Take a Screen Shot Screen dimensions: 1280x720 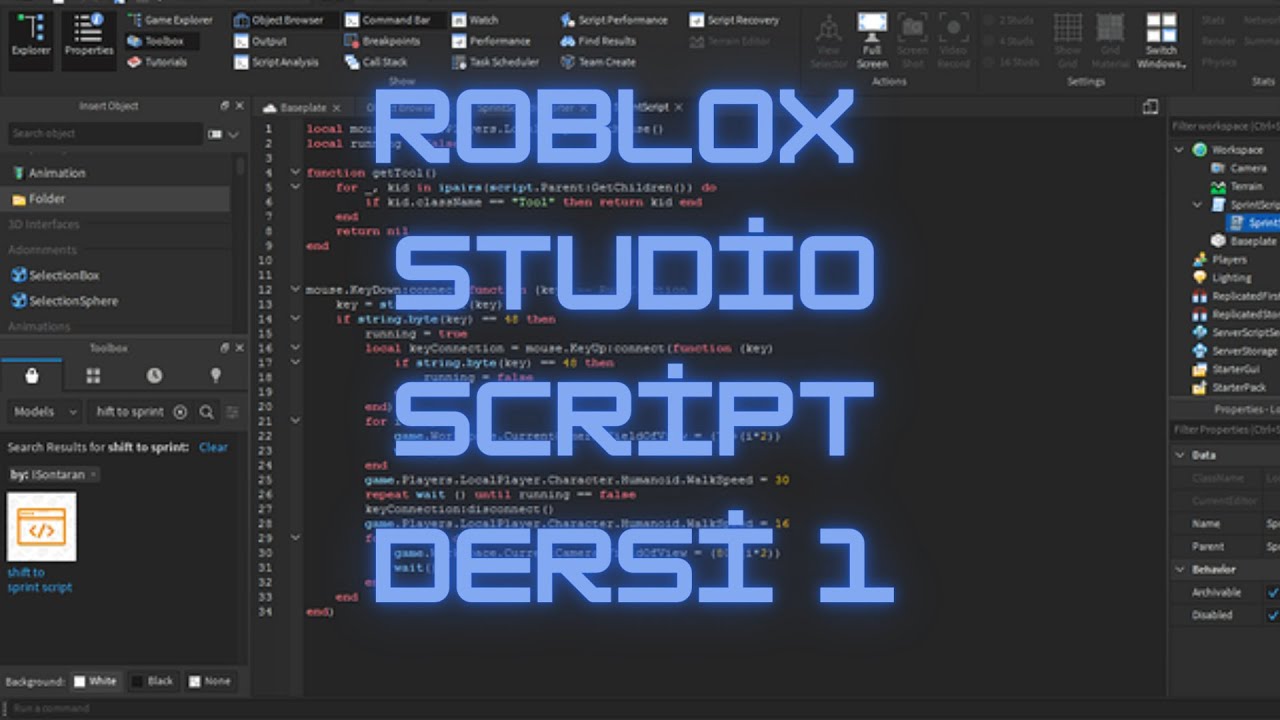[x=912, y=41]
